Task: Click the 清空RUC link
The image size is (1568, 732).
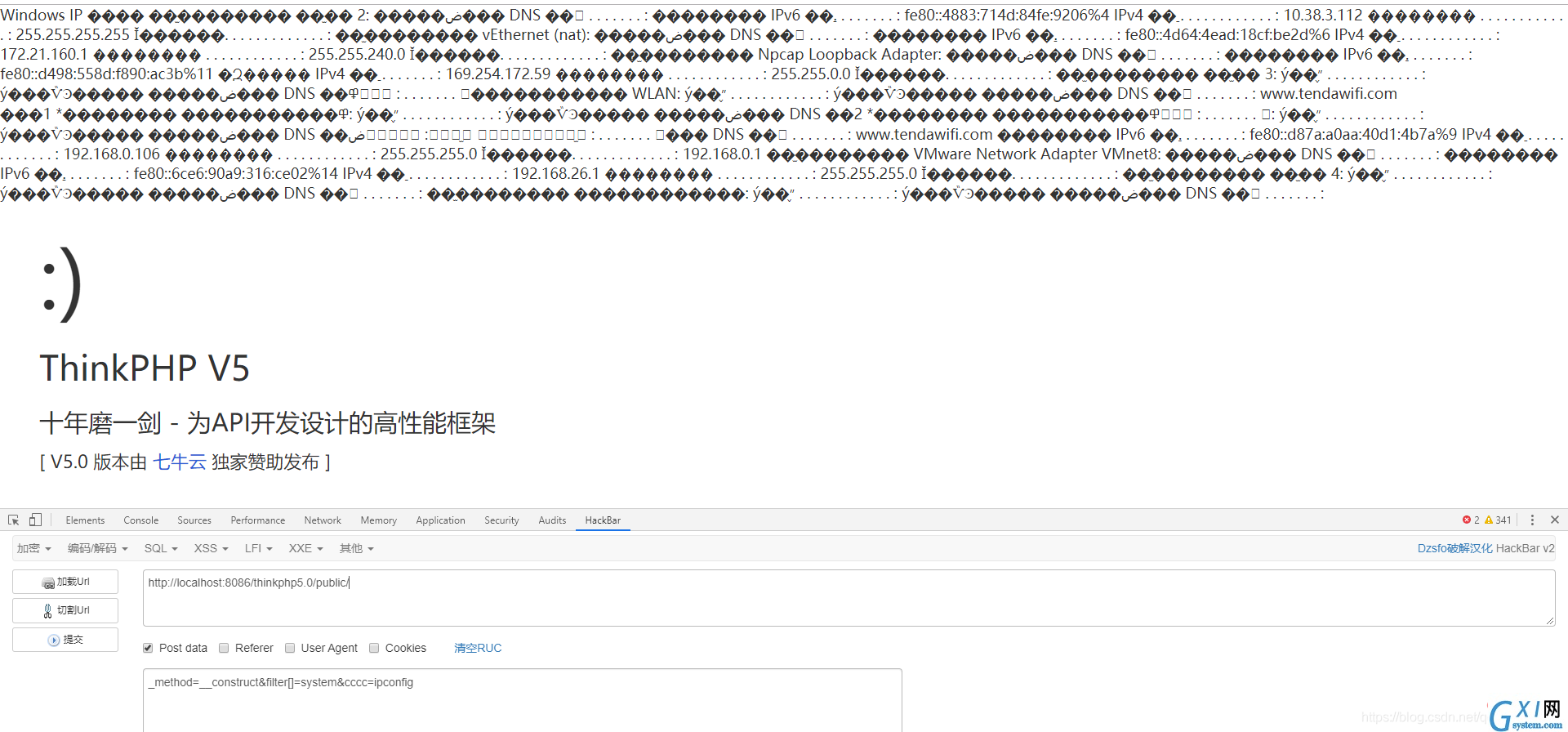Action: (478, 648)
